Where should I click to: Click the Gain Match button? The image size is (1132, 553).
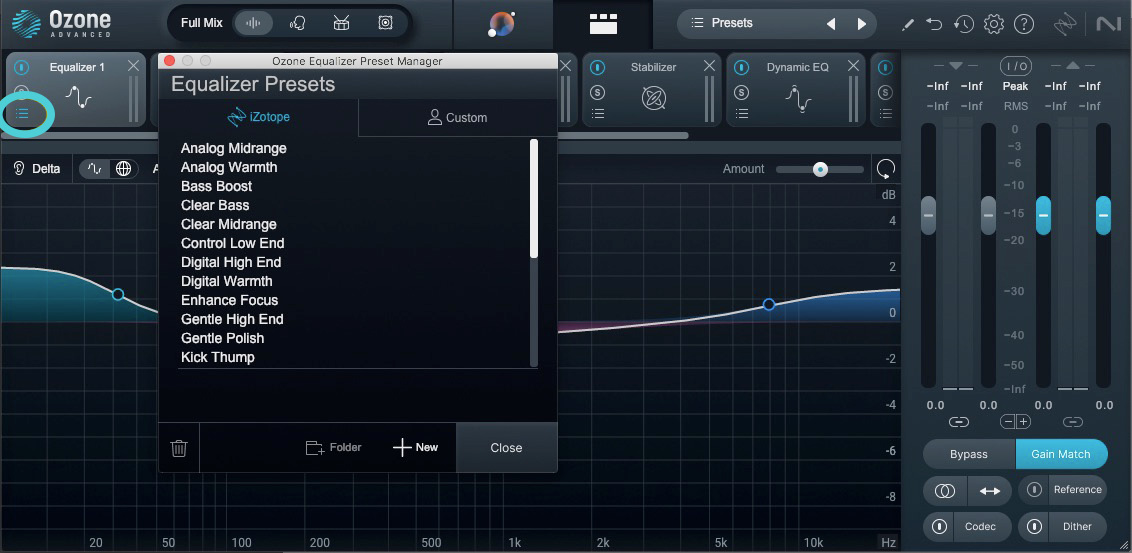pos(1061,454)
